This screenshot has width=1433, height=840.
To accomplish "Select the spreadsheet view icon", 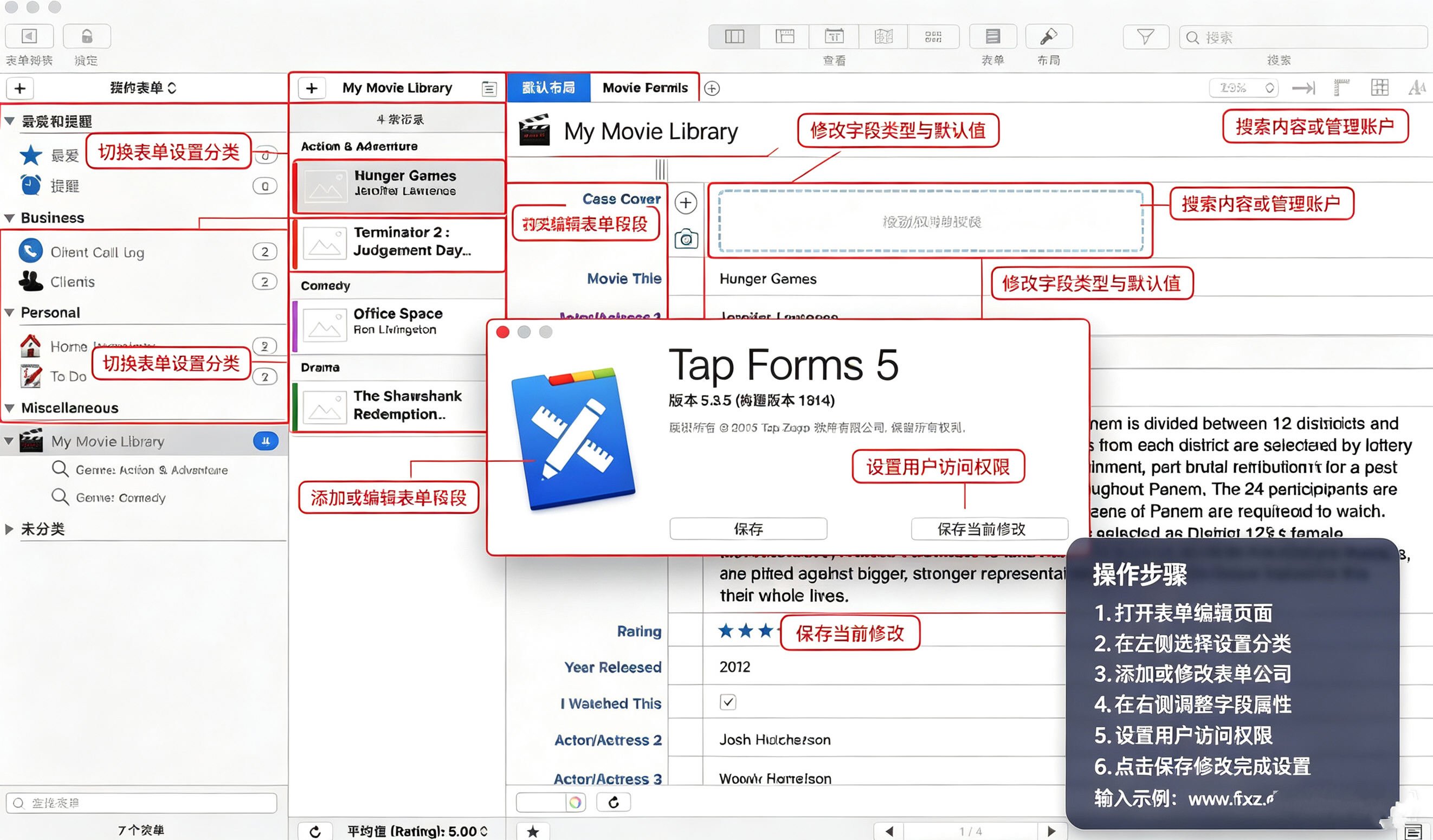I will coord(785,37).
